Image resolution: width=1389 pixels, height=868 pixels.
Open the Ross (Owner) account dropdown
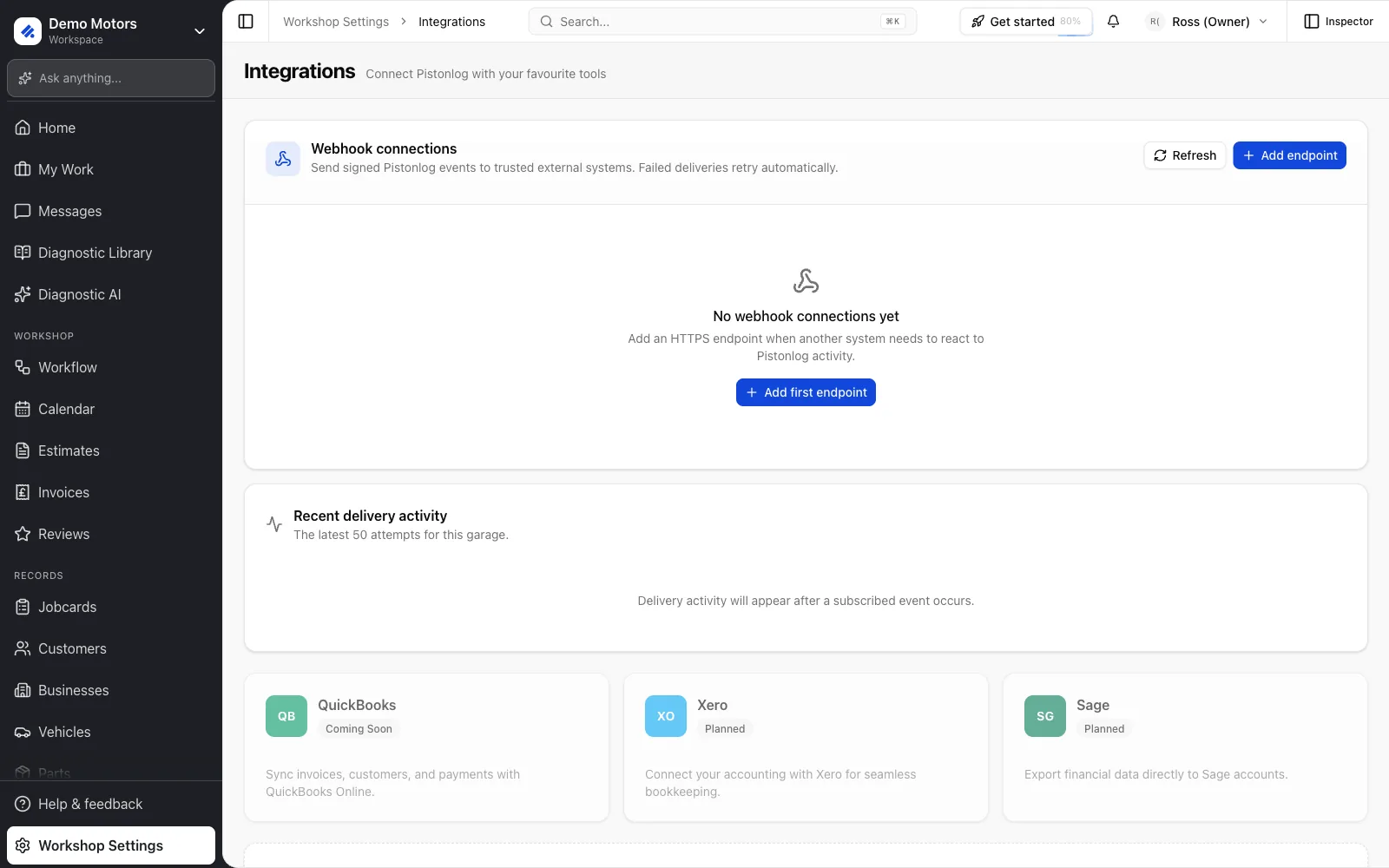tap(1208, 21)
